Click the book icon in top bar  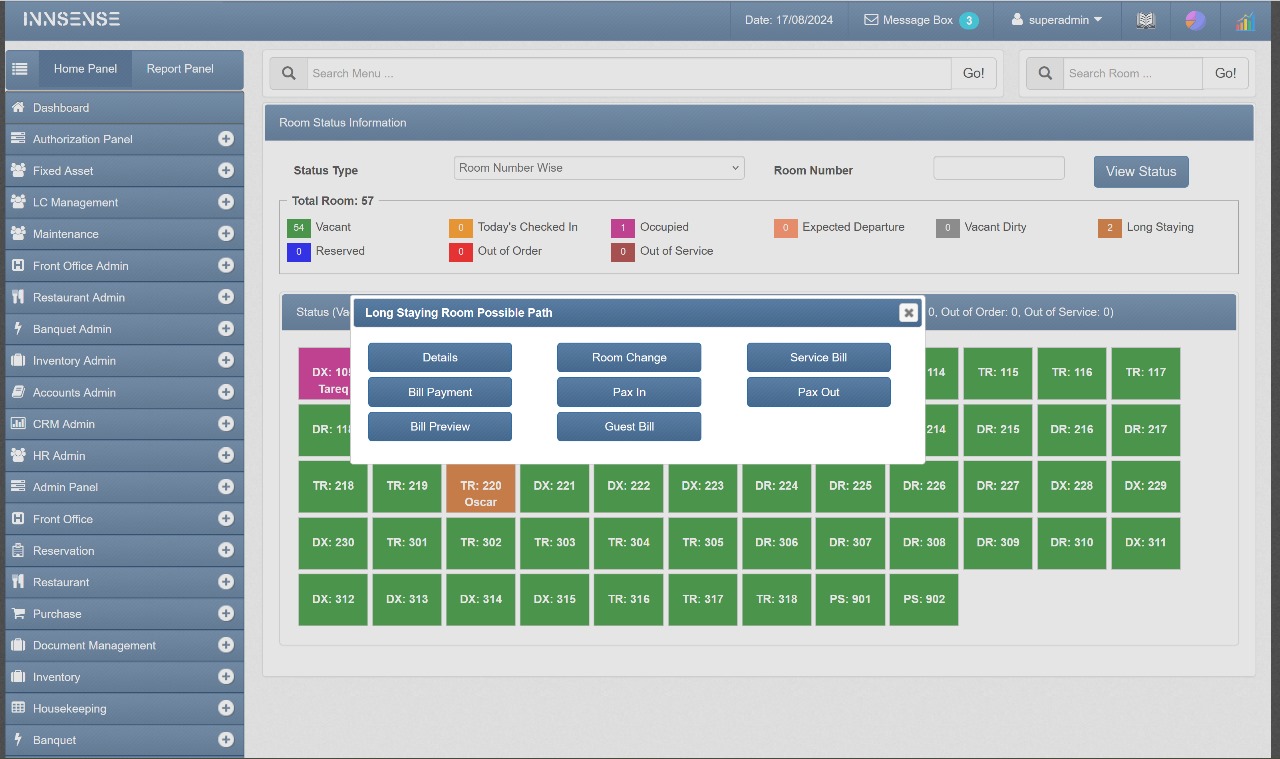1146,20
